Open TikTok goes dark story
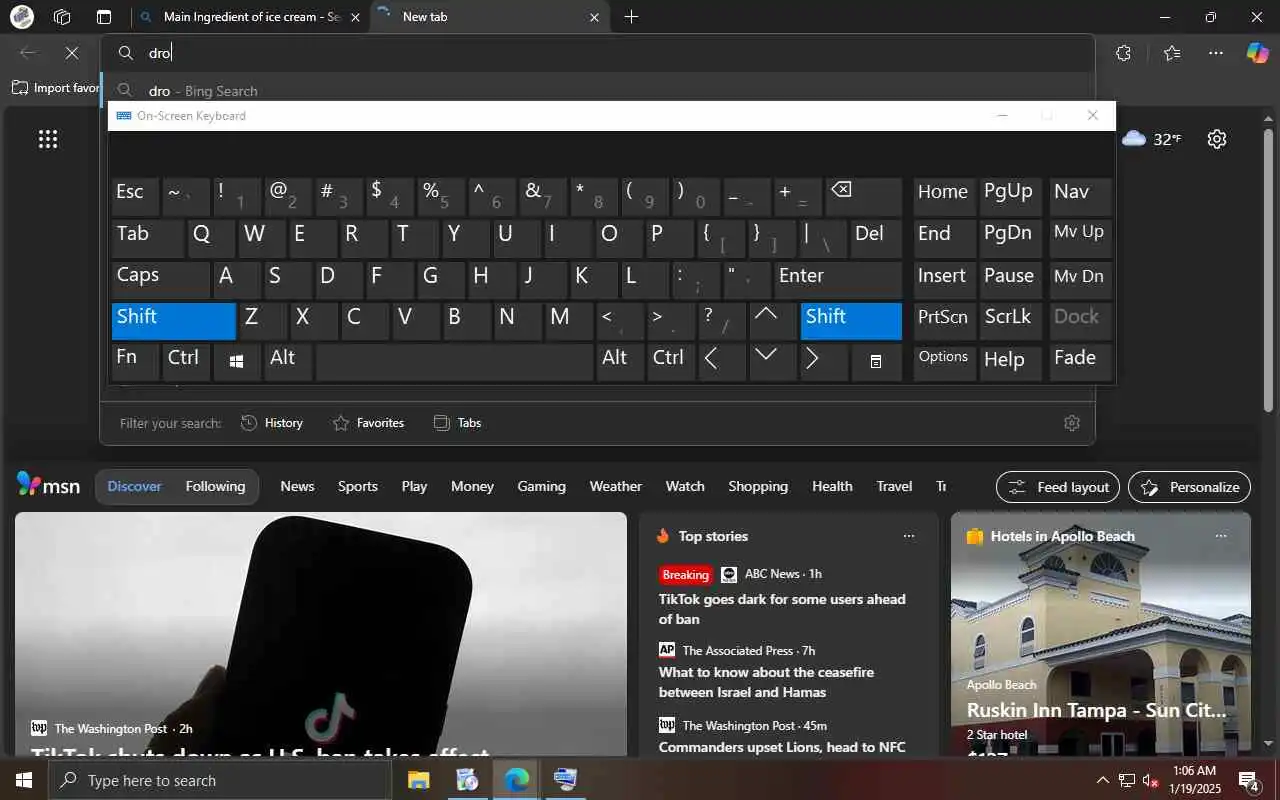 pyautogui.click(x=782, y=609)
